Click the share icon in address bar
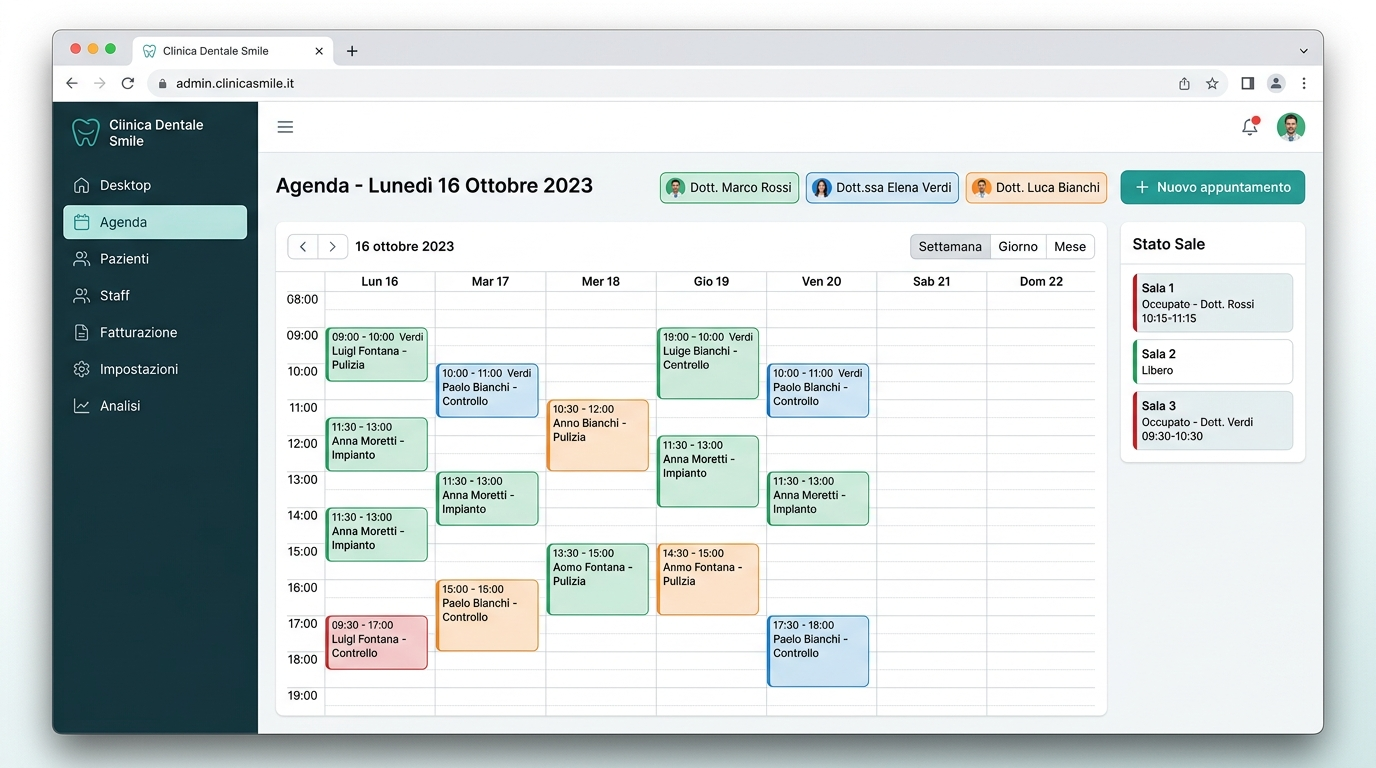Screen dimensions: 1376x768 tap(1184, 84)
